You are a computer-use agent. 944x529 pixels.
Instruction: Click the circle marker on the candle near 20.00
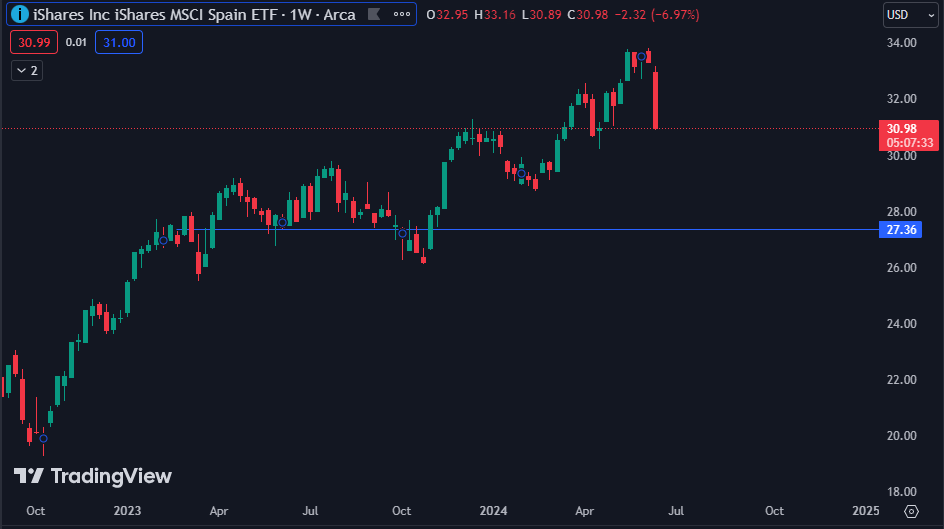[43, 439]
